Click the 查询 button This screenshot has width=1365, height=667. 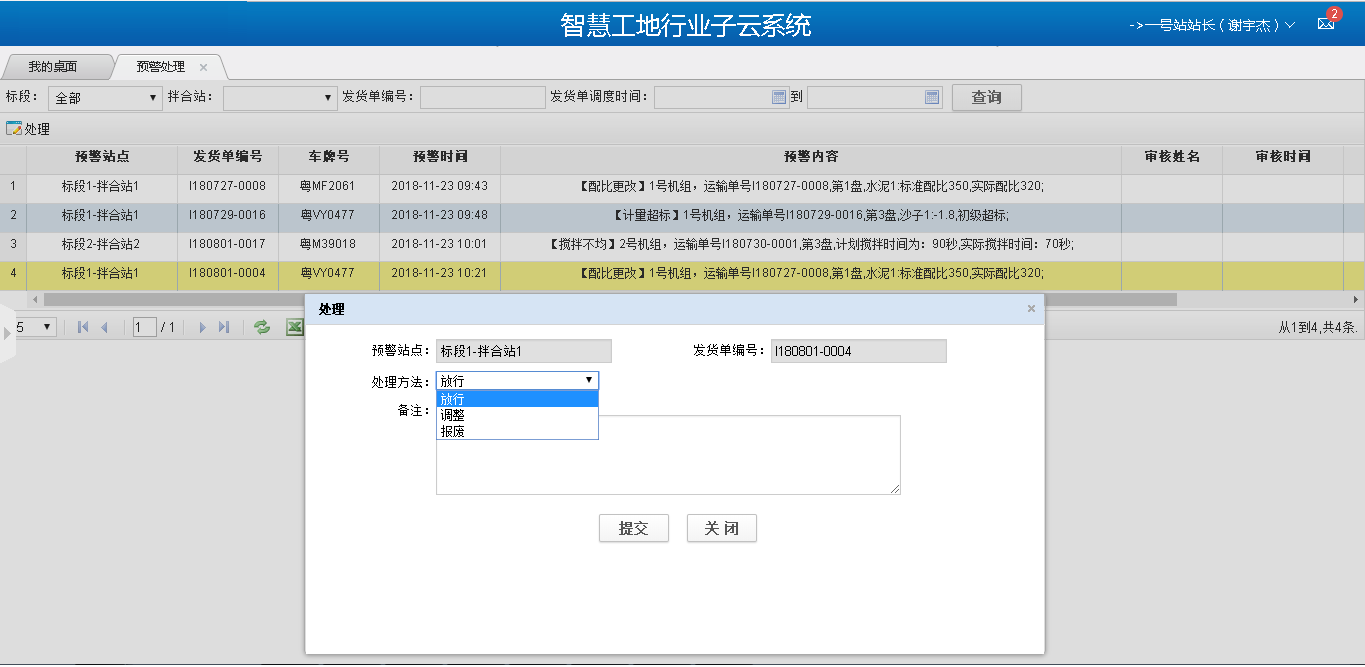[986, 97]
